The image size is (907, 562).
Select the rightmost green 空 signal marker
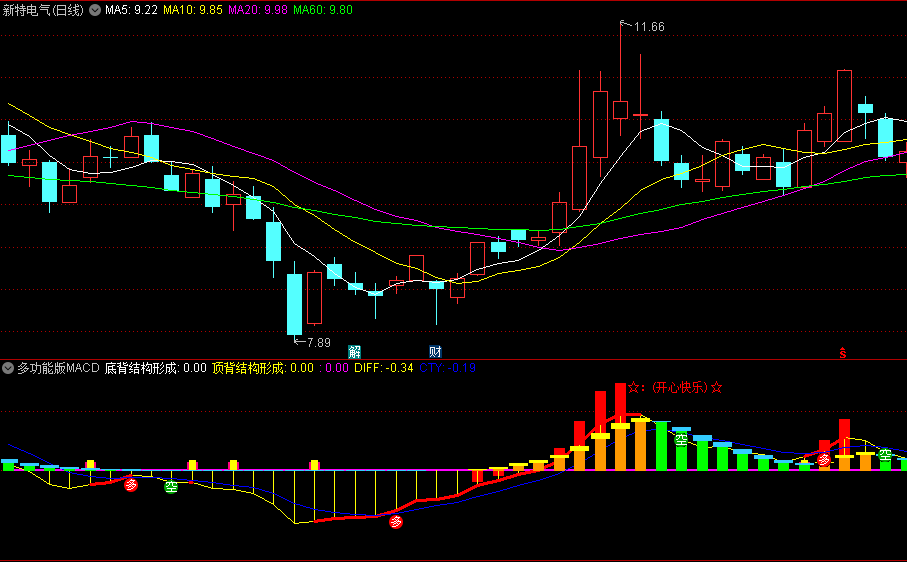(x=886, y=455)
